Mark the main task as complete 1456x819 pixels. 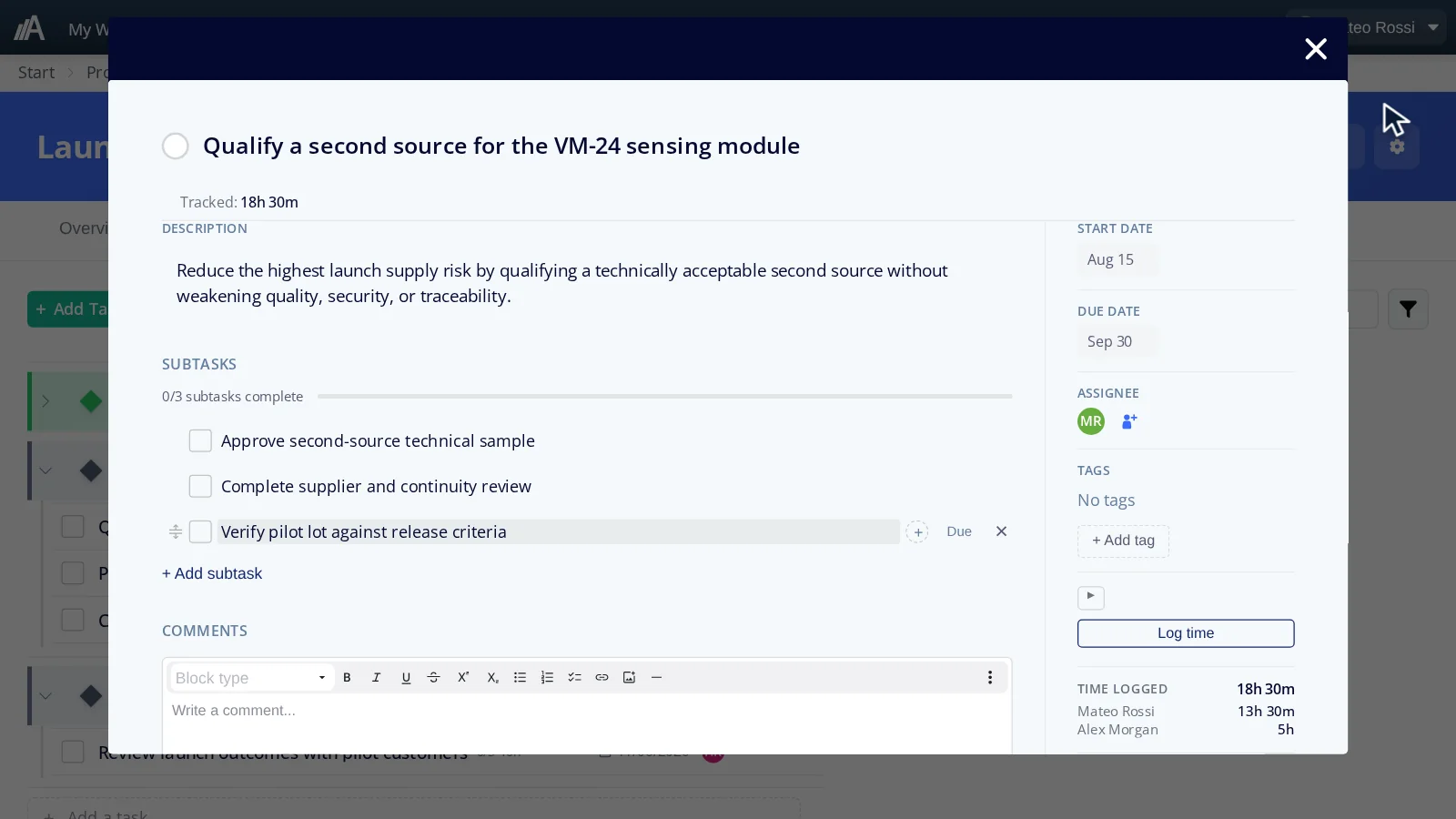click(x=176, y=147)
